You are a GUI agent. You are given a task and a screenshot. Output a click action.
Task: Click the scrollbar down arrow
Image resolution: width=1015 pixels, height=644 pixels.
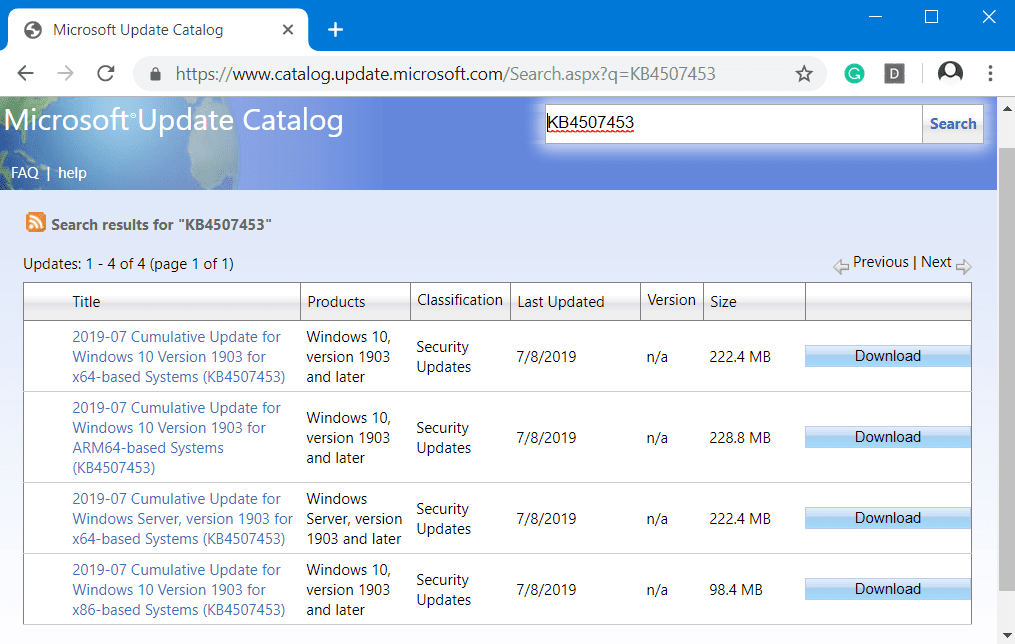coord(1007,635)
